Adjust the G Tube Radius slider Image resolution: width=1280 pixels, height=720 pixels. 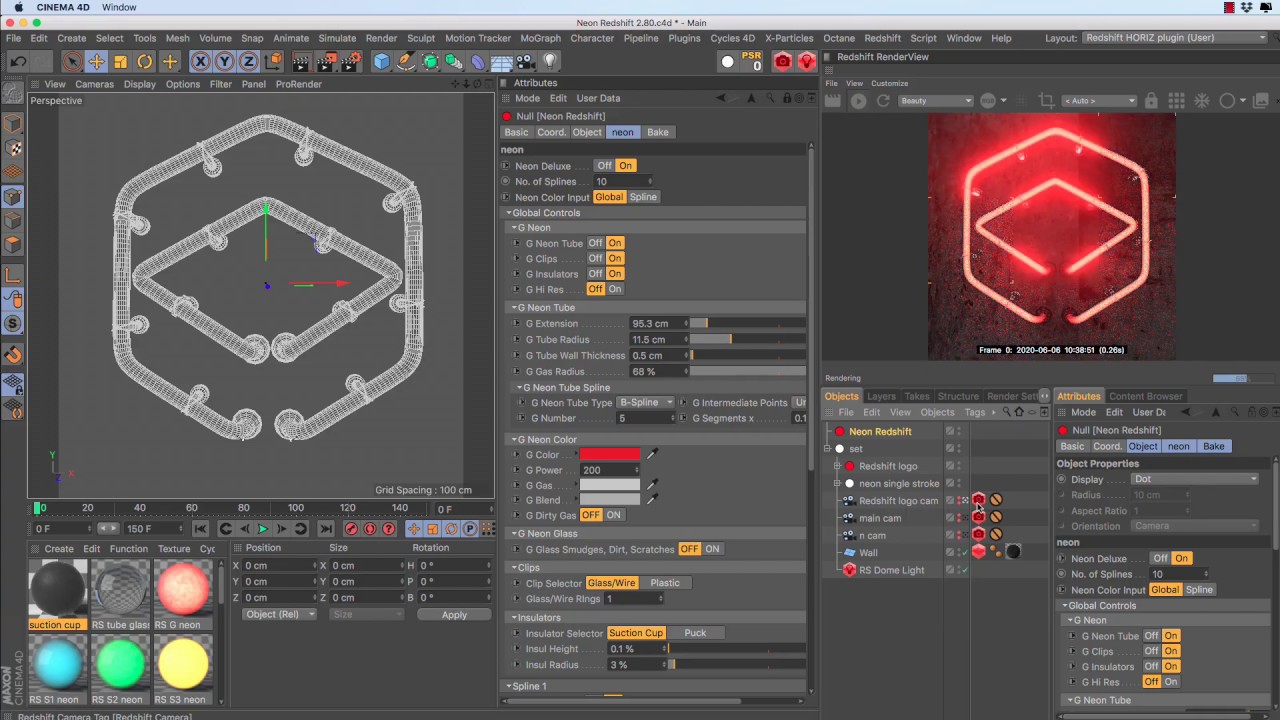tap(747, 340)
